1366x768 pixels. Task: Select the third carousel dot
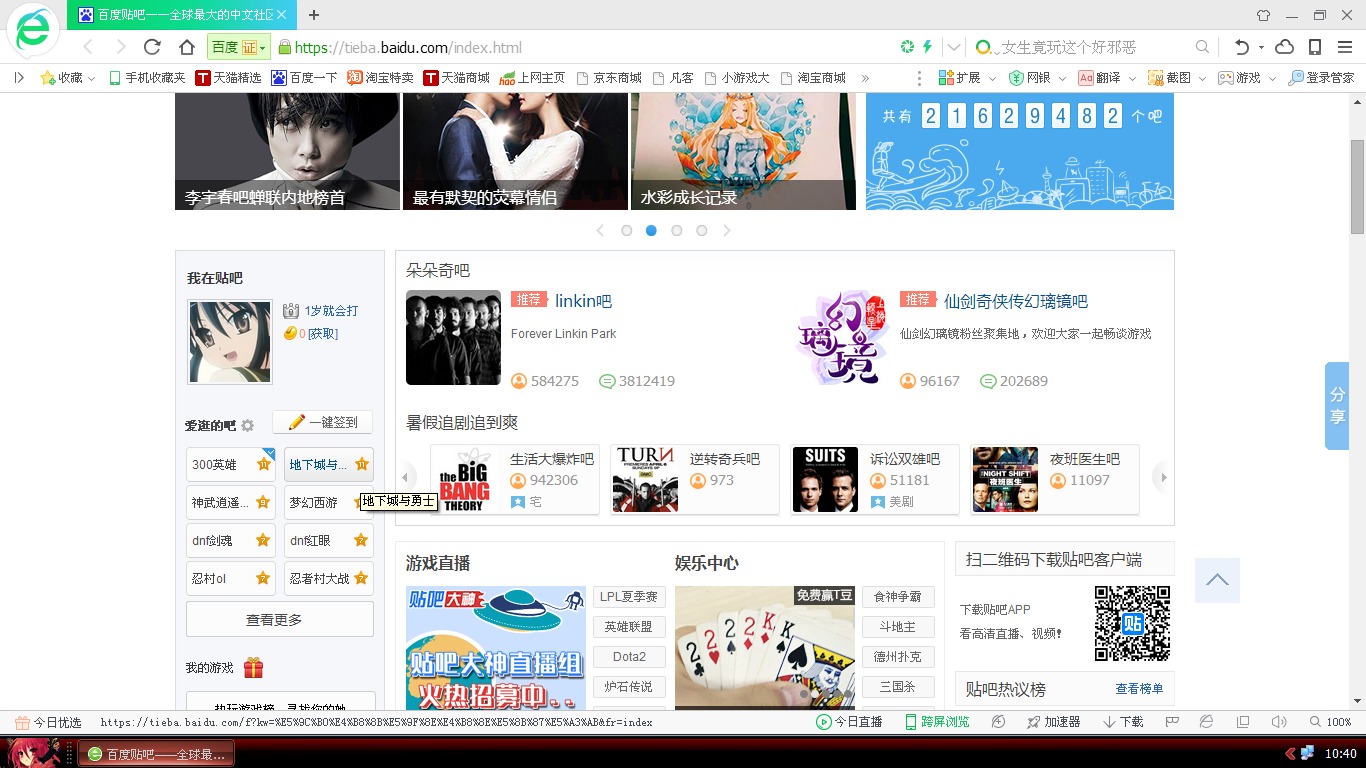(677, 230)
